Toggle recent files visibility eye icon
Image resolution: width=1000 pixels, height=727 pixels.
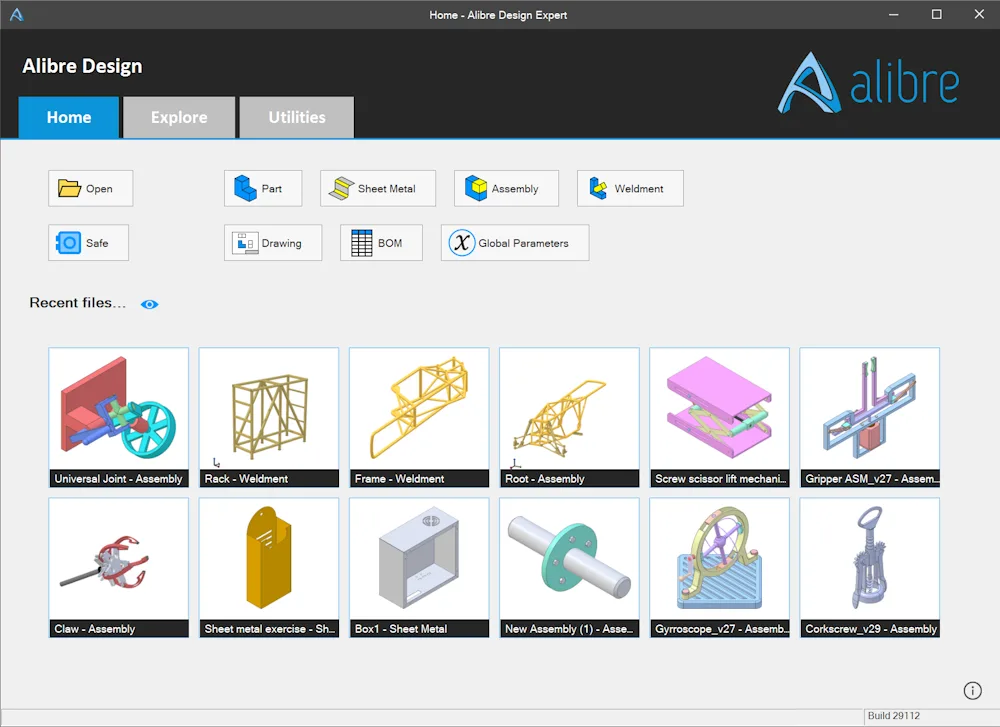[x=149, y=304]
